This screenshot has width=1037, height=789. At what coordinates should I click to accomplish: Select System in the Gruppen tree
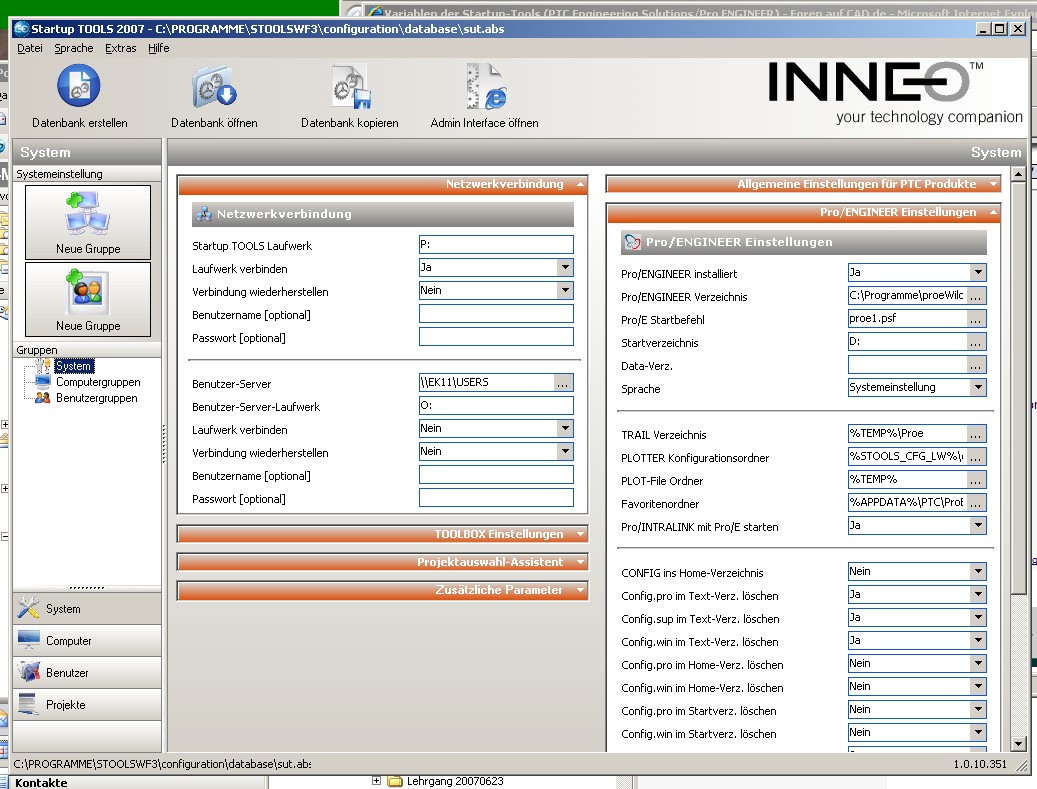tap(73, 366)
